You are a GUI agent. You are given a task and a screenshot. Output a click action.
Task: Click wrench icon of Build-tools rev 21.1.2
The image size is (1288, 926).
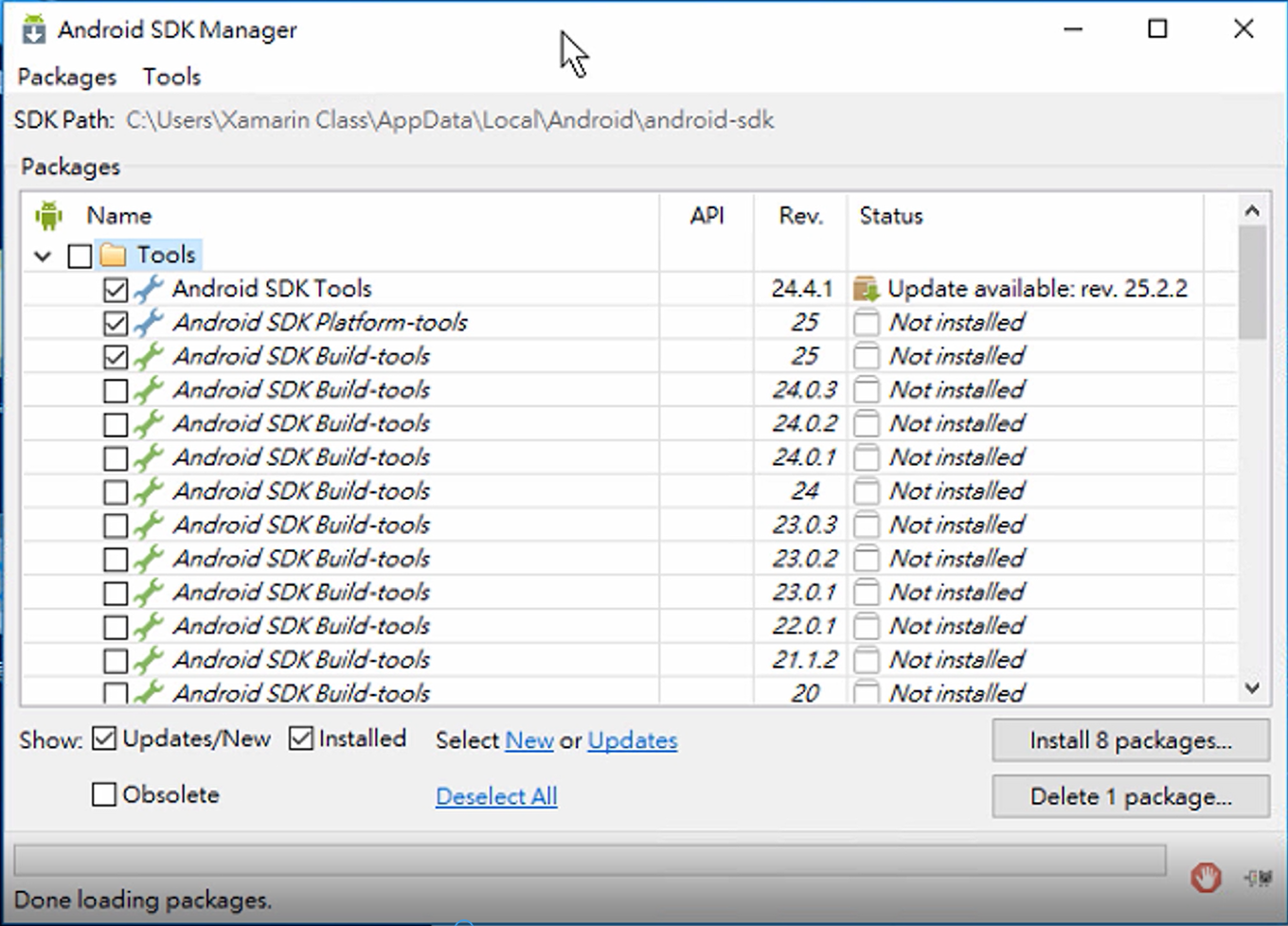coord(148,660)
